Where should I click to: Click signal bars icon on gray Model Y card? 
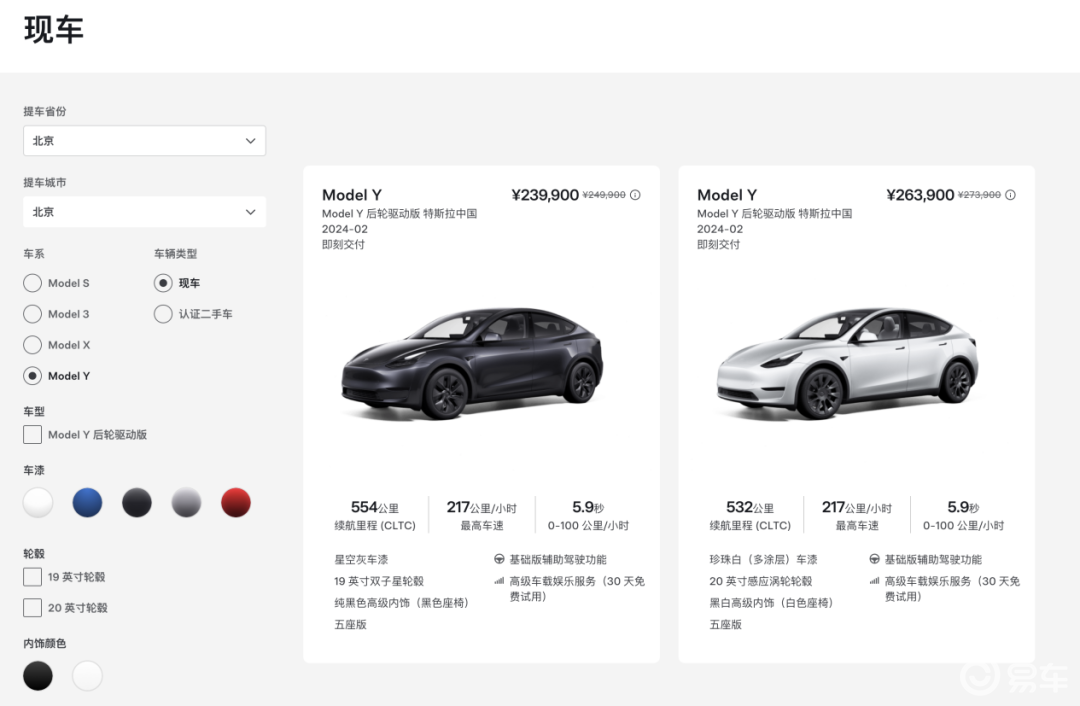[x=499, y=581]
